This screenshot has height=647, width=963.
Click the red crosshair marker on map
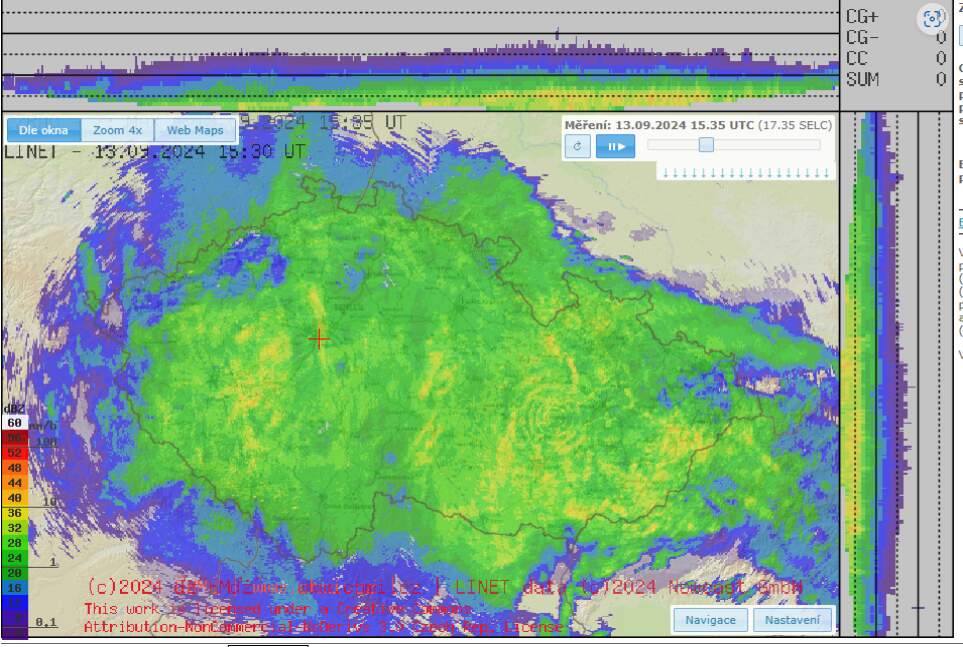(319, 339)
